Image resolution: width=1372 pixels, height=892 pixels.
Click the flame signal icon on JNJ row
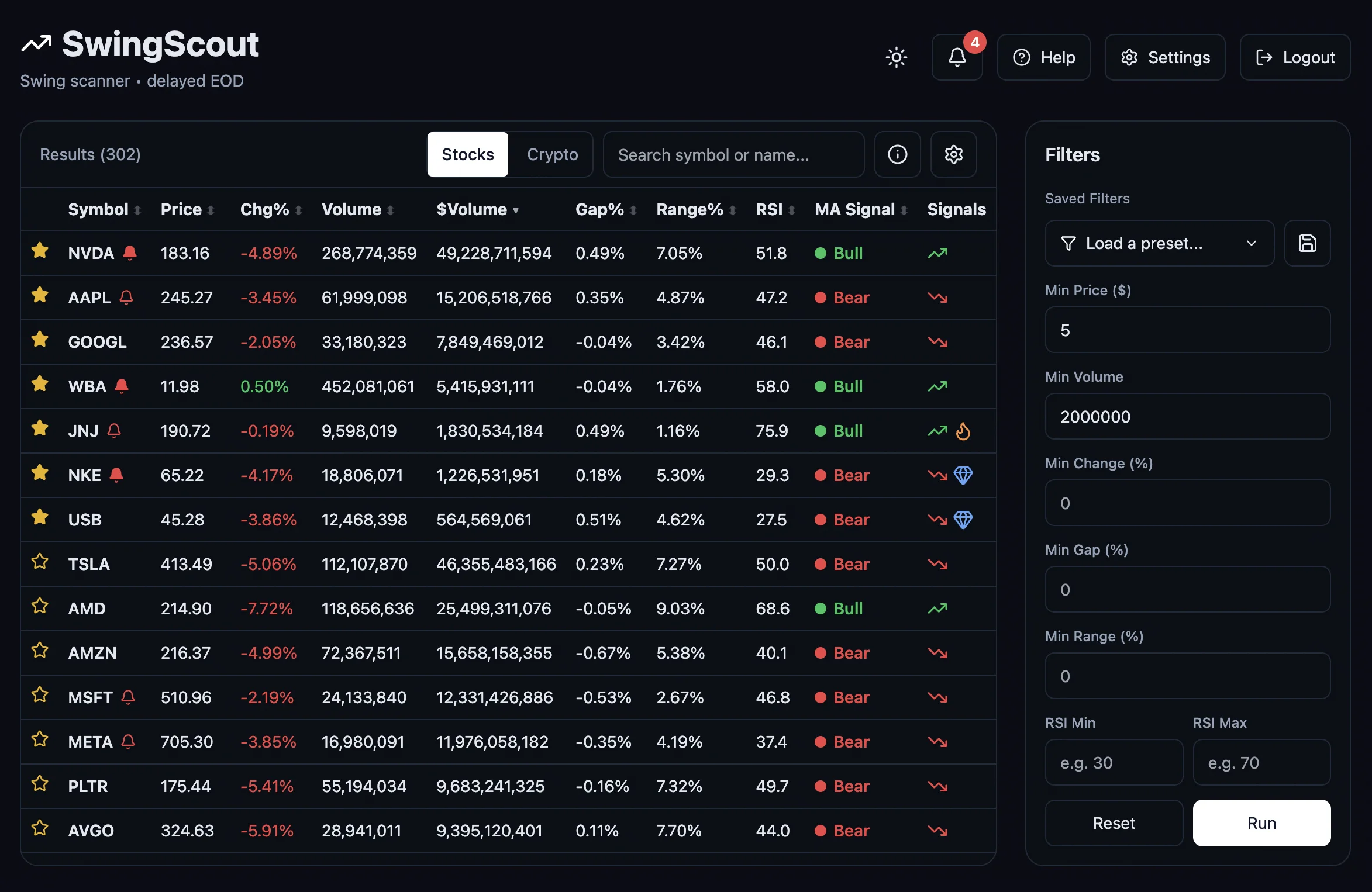click(963, 431)
